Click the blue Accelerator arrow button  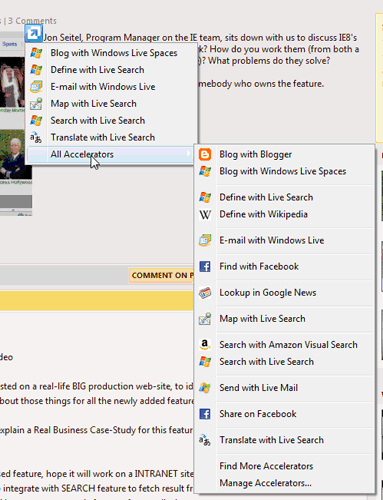click(x=33, y=33)
